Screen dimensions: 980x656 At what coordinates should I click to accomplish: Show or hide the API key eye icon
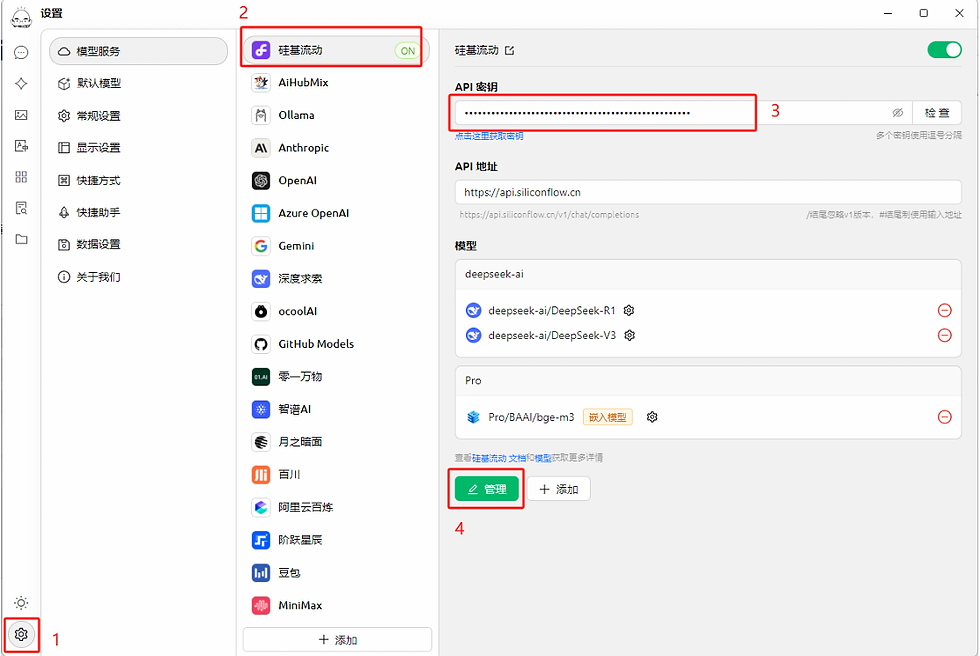click(898, 113)
